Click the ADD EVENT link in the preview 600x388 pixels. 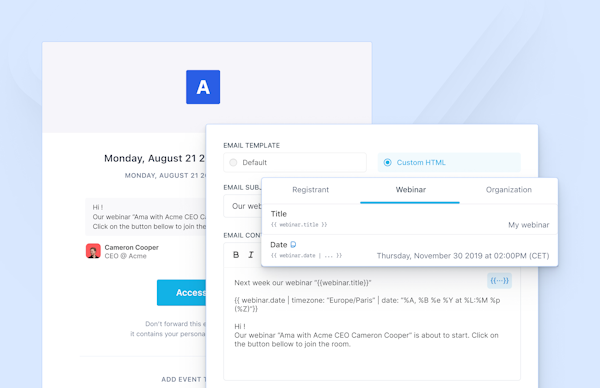(x=183, y=379)
